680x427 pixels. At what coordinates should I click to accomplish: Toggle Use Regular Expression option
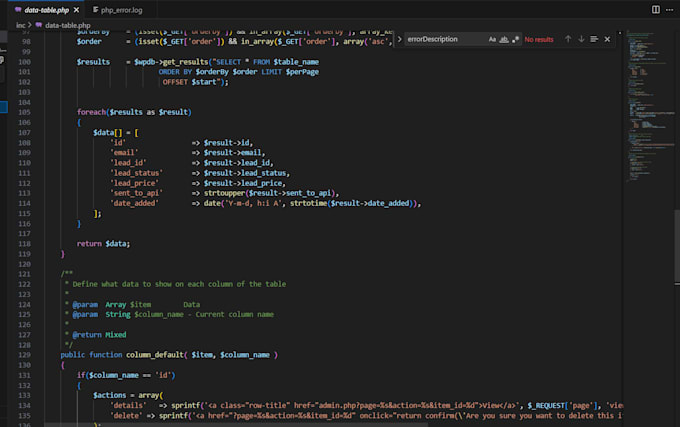[x=515, y=39]
